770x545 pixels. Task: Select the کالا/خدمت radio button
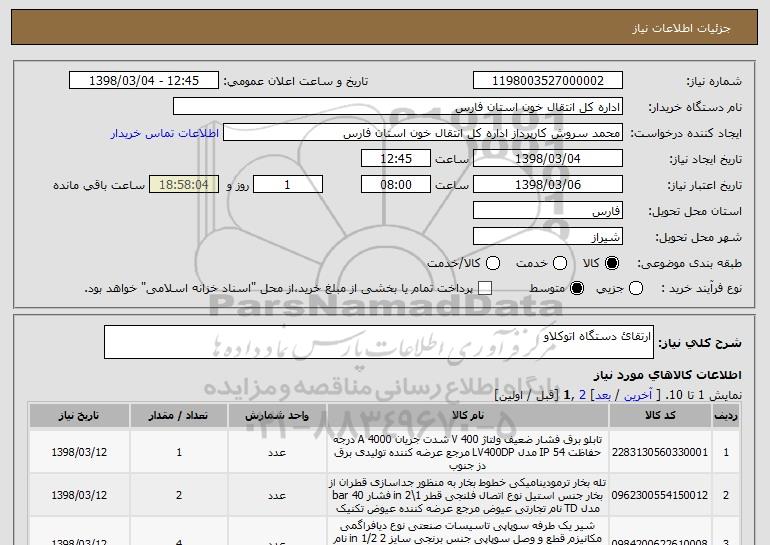[493, 263]
